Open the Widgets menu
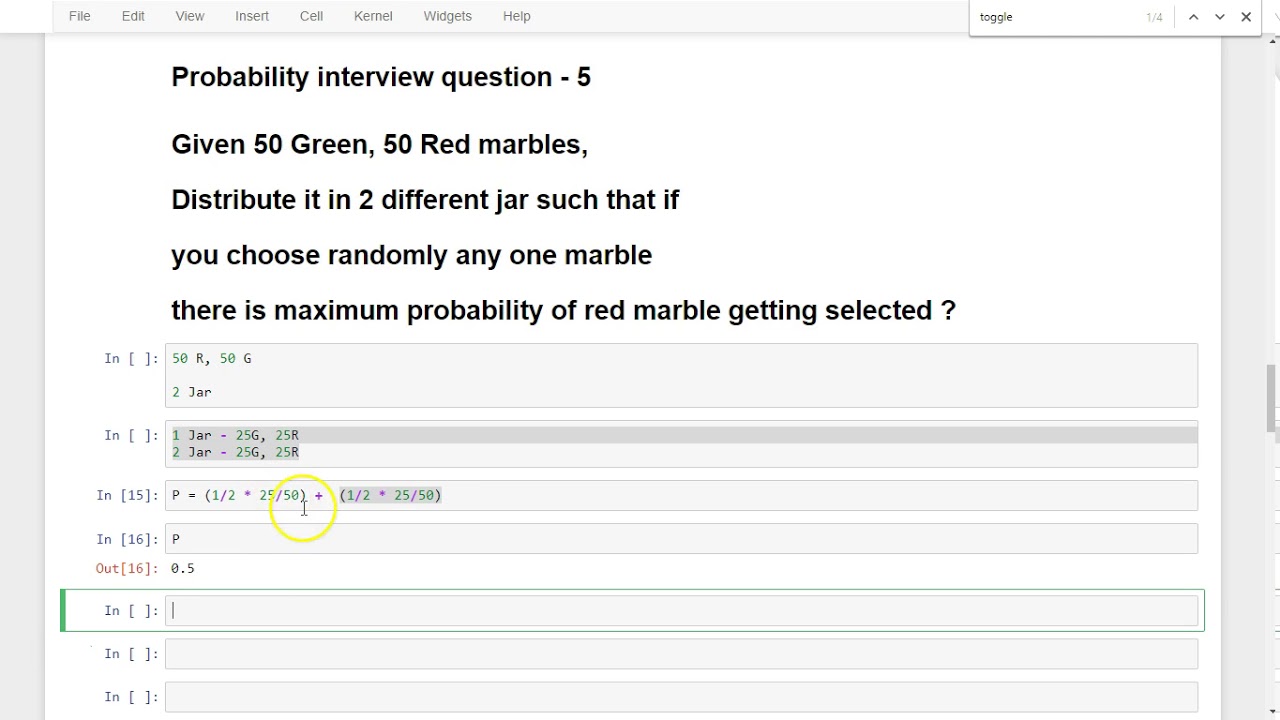The width and height of the screenshot is (1280, 720). click(x=447, y=16)
